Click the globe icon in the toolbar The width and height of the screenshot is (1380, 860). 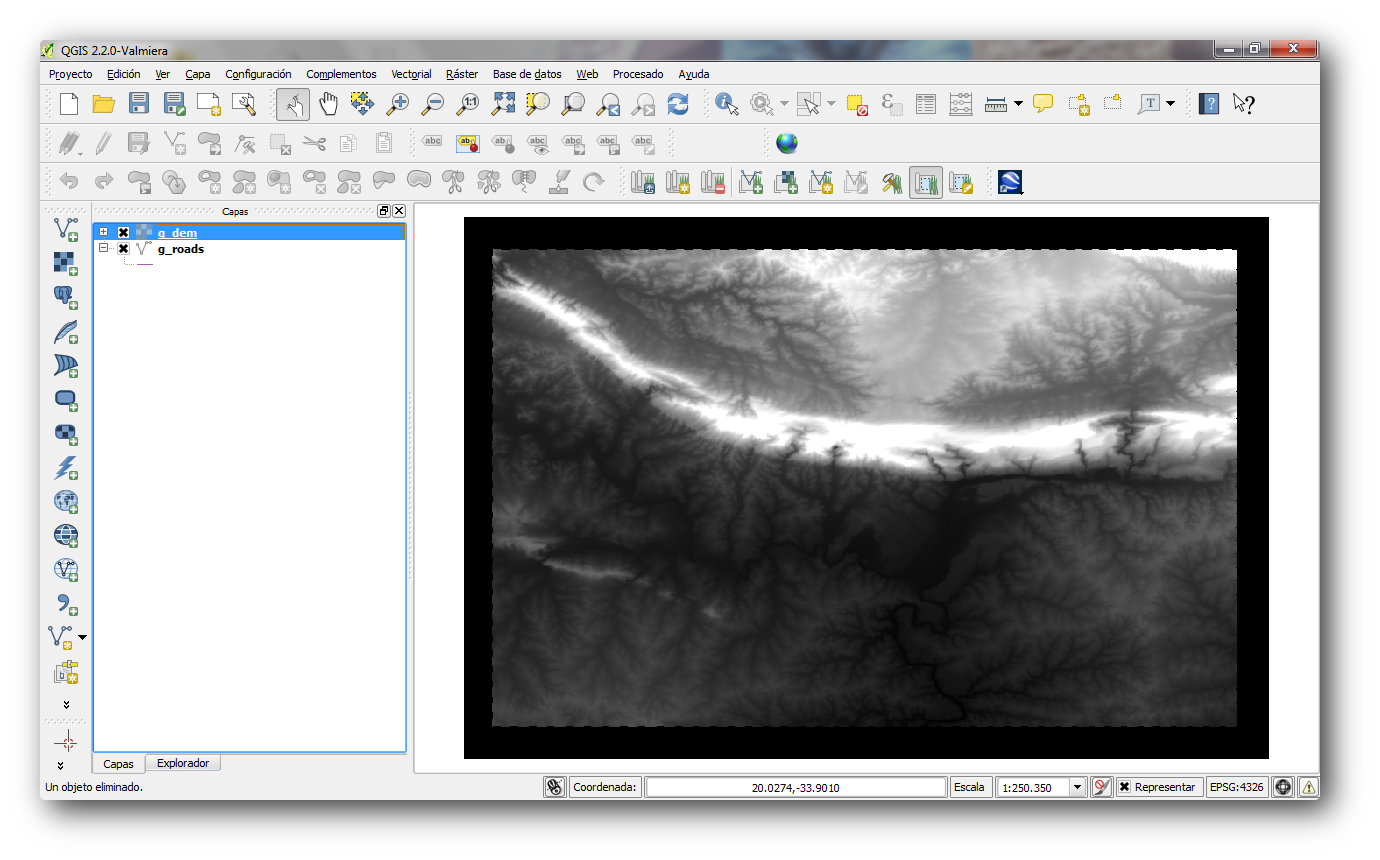pos(787,143)
